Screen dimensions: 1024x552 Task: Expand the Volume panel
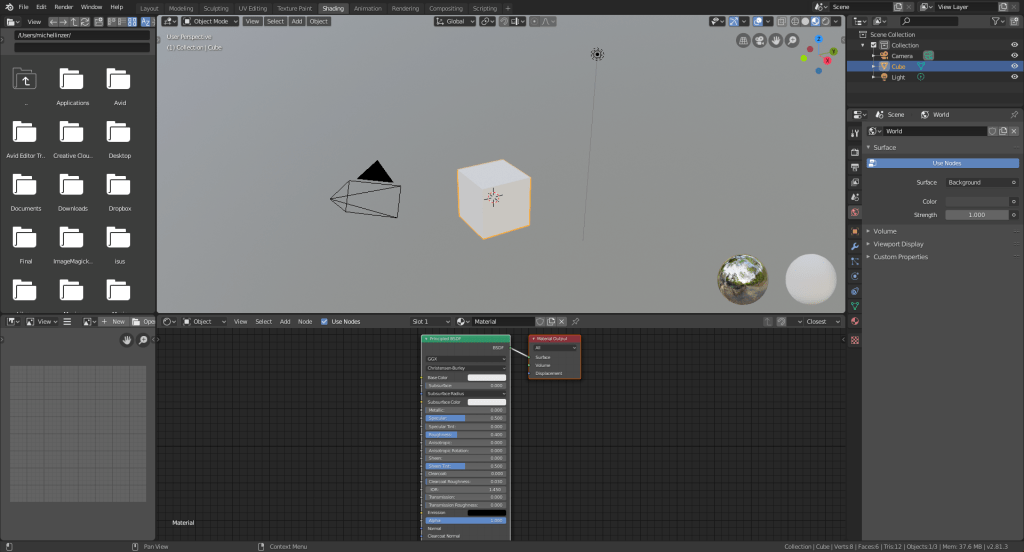pos(885,231)
